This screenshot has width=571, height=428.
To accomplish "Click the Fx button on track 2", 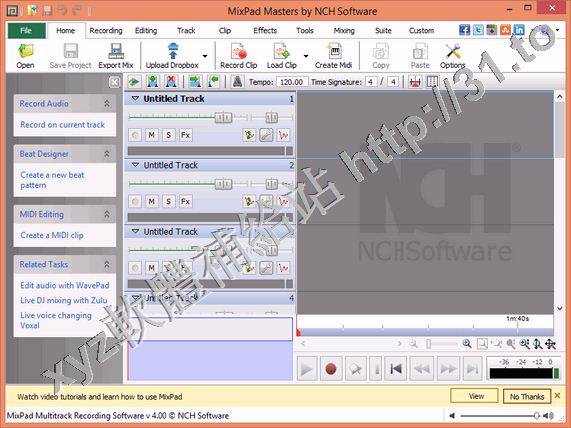I will (185, 201).
